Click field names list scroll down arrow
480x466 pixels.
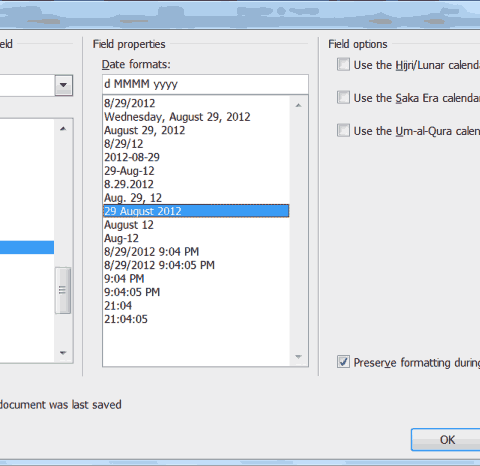(63, 353)
